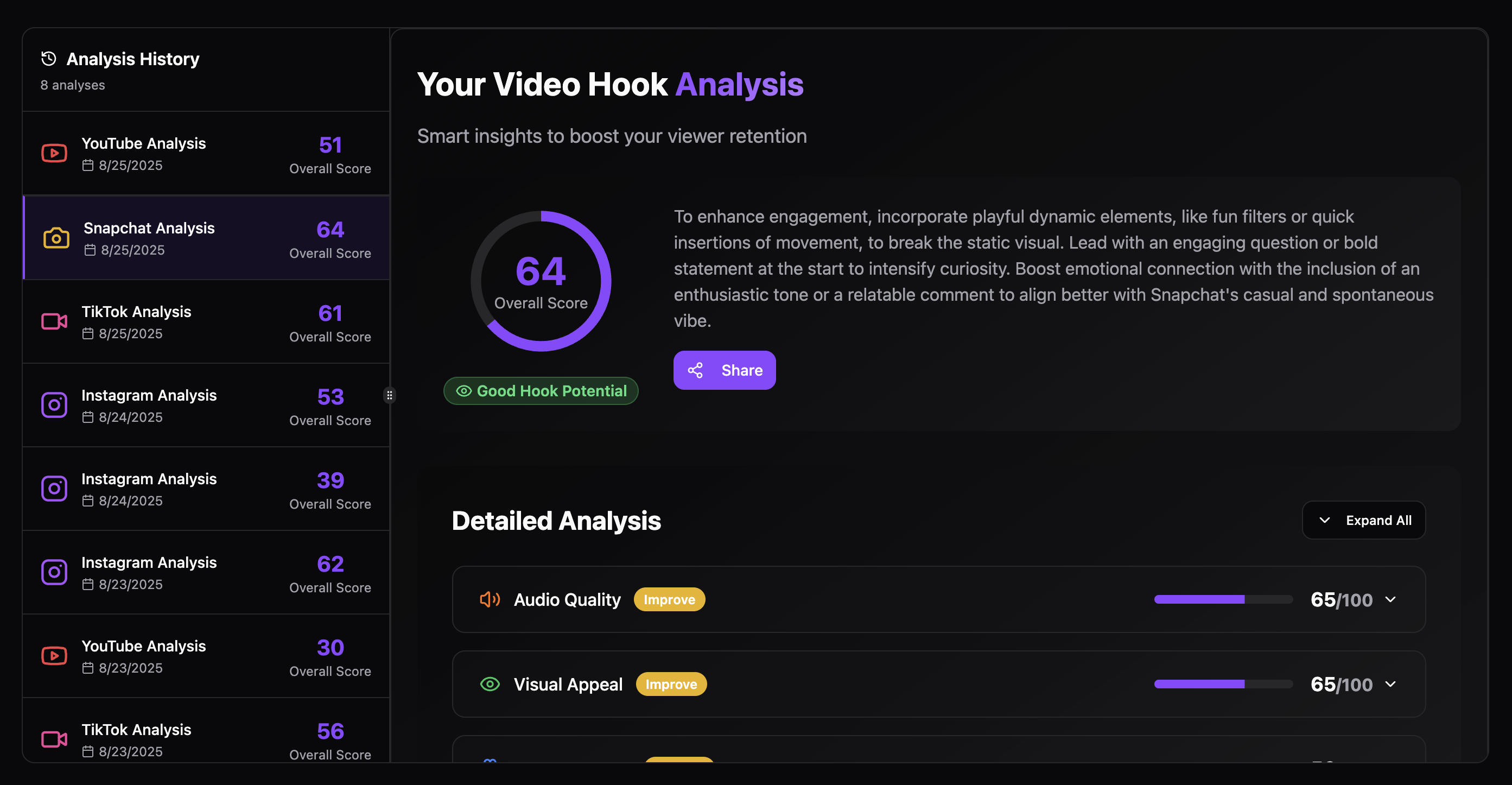Click the score 30 in the history list
Viewport: 1512px width, 785px height.
[x=331, y=648]
